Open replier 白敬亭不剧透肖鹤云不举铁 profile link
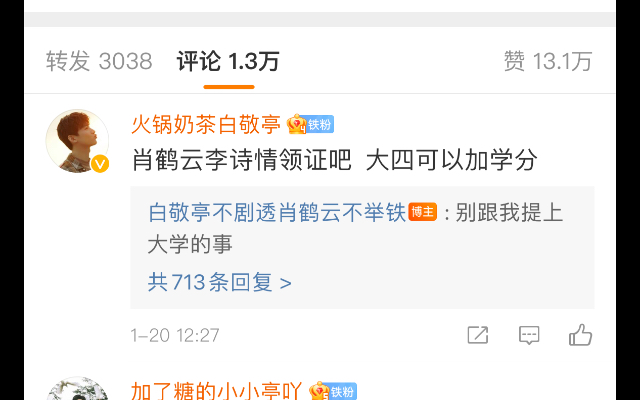This screenshot has height=400, width=640. [277, 213]
